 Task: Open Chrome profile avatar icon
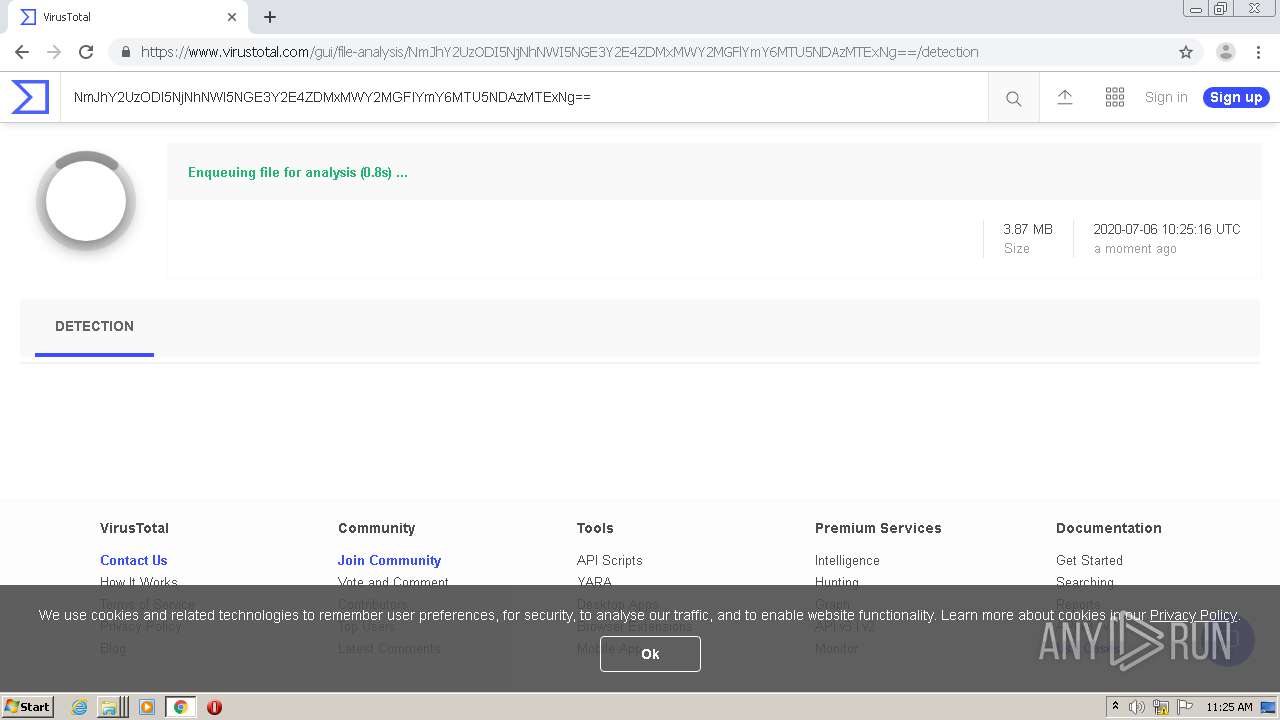pos(1226,52)
